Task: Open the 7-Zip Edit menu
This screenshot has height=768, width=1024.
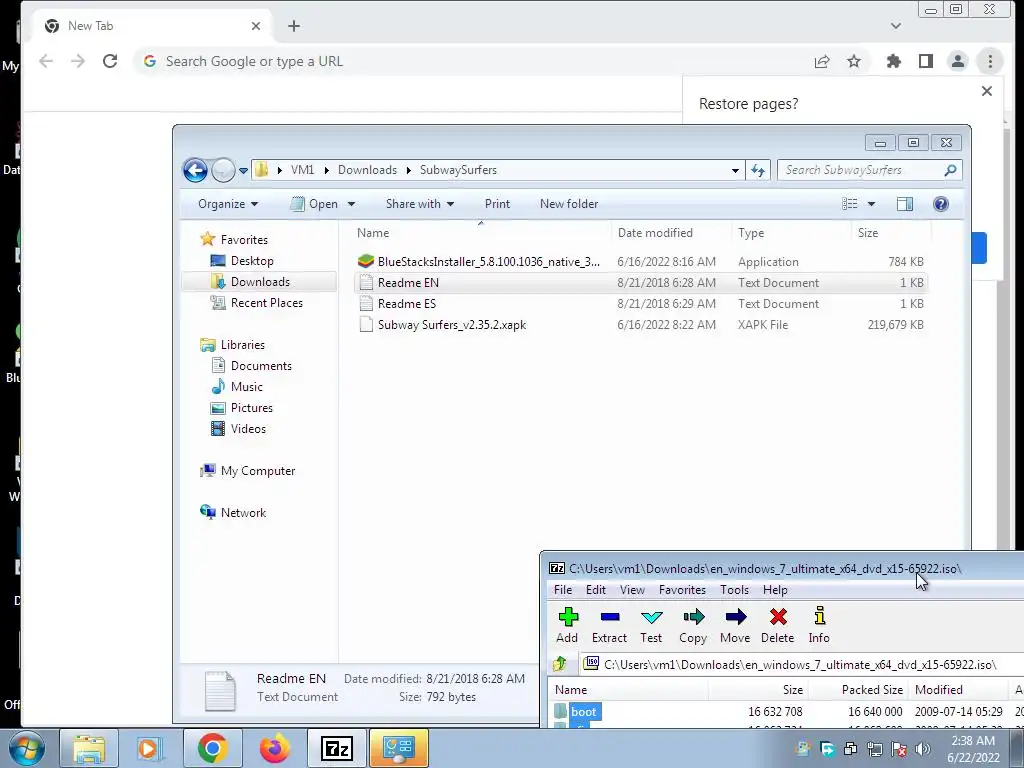Action: tap(596, 590)
